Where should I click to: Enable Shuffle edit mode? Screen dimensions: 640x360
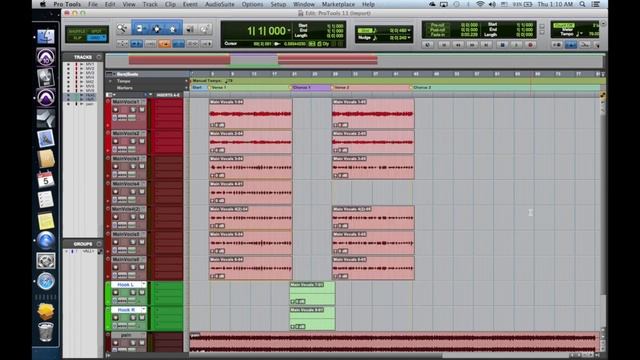point(77,31)
